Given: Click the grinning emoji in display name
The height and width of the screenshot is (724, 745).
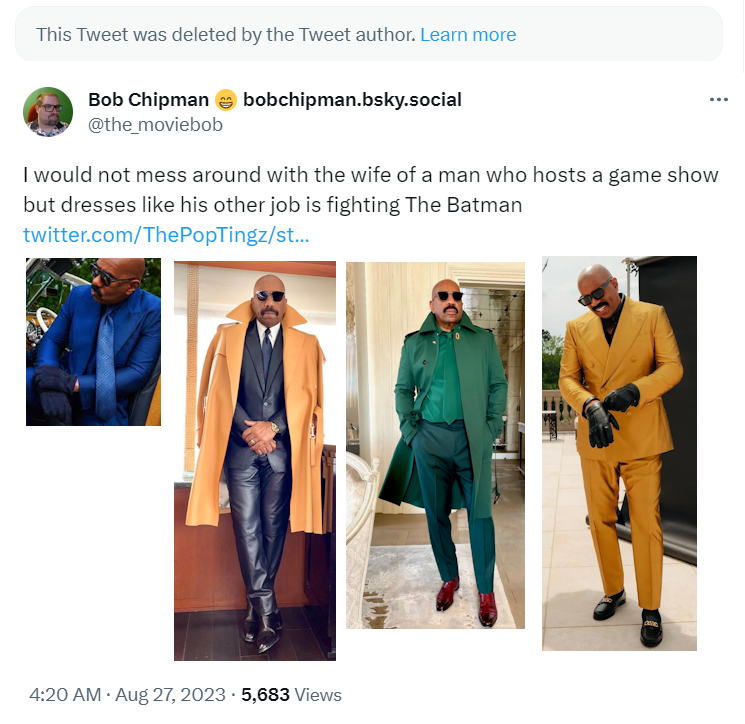Looking at the screenshot, I should [225, 100].
